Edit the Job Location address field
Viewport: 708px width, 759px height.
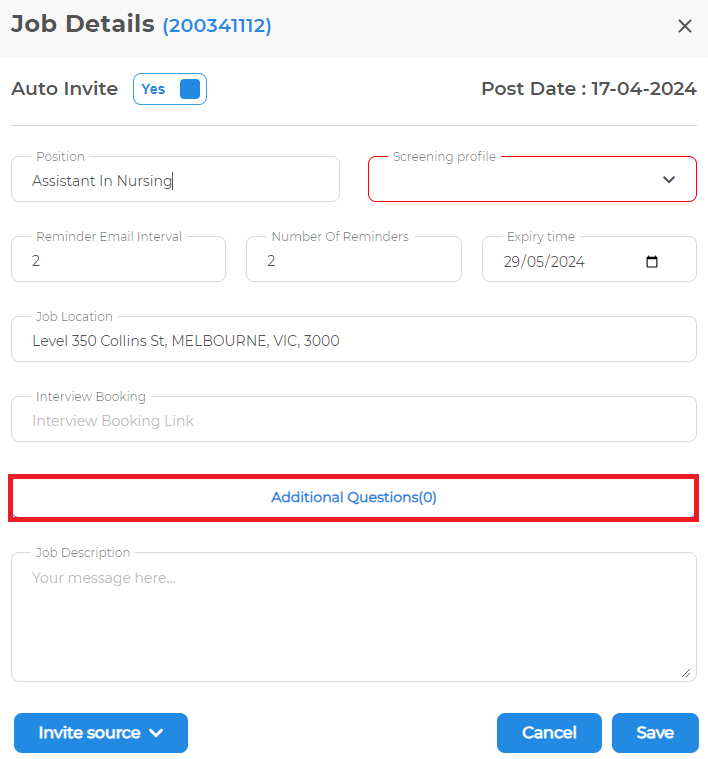[x=354, y=339]
